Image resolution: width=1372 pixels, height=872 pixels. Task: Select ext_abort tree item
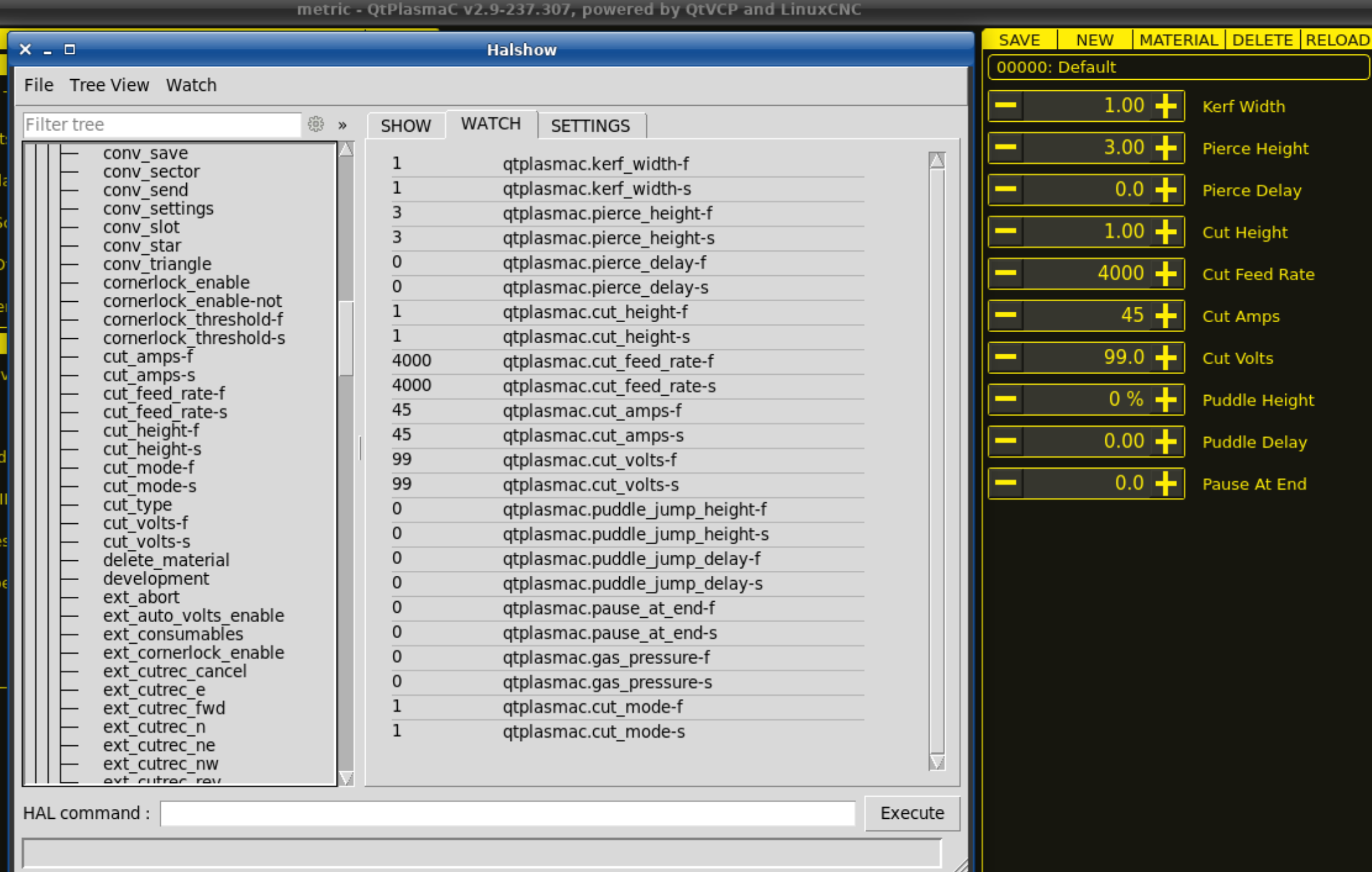(x=141, y=597)
